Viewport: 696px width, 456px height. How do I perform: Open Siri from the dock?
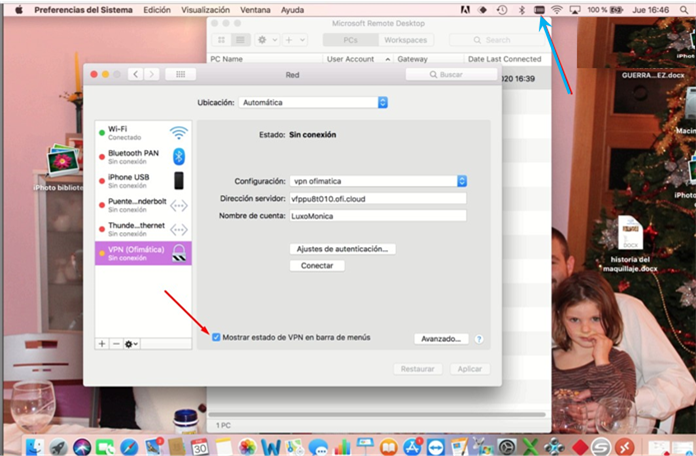(82, 446)
